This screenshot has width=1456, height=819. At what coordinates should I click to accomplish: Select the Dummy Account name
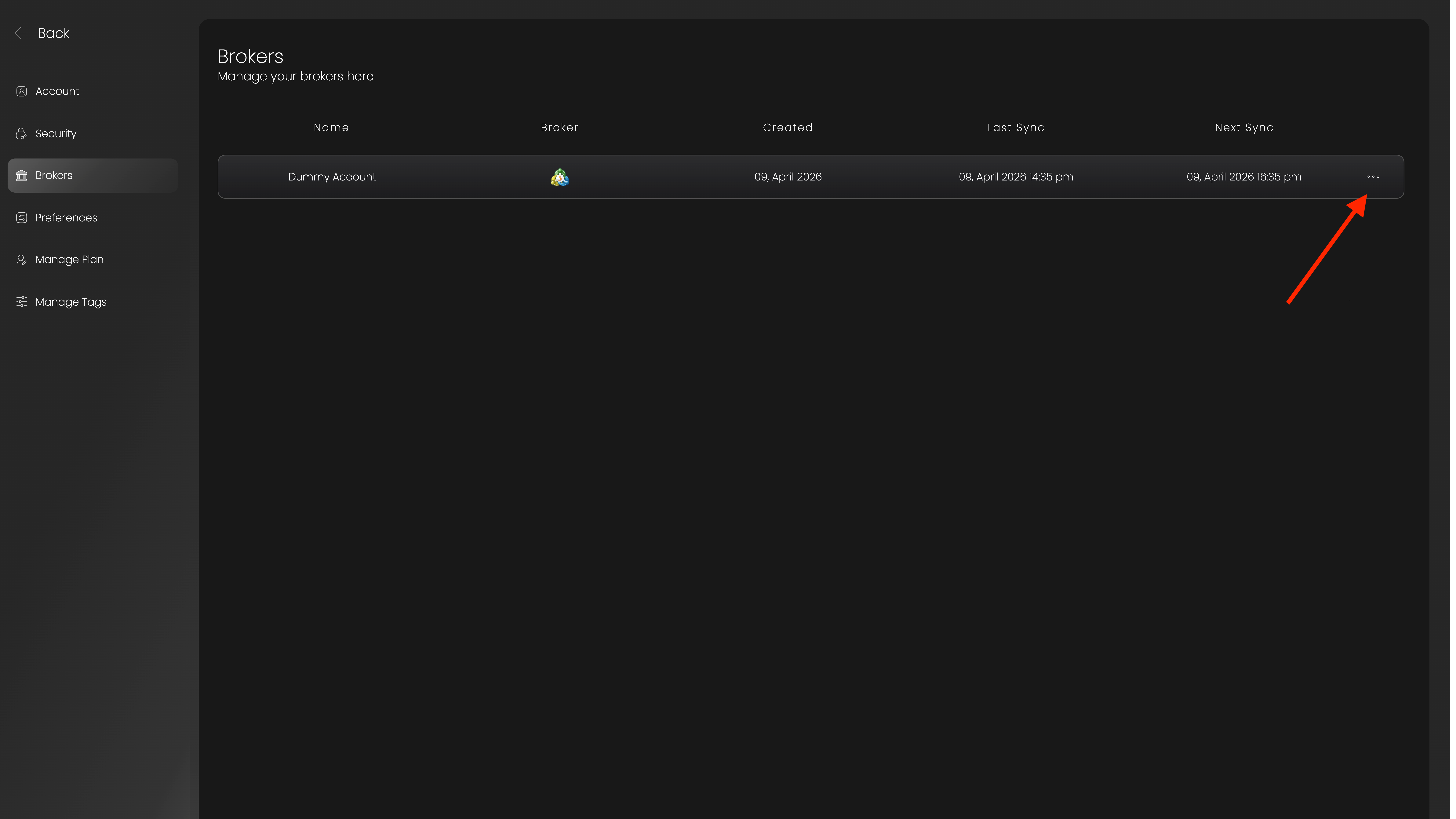click(x=332, y=177)
